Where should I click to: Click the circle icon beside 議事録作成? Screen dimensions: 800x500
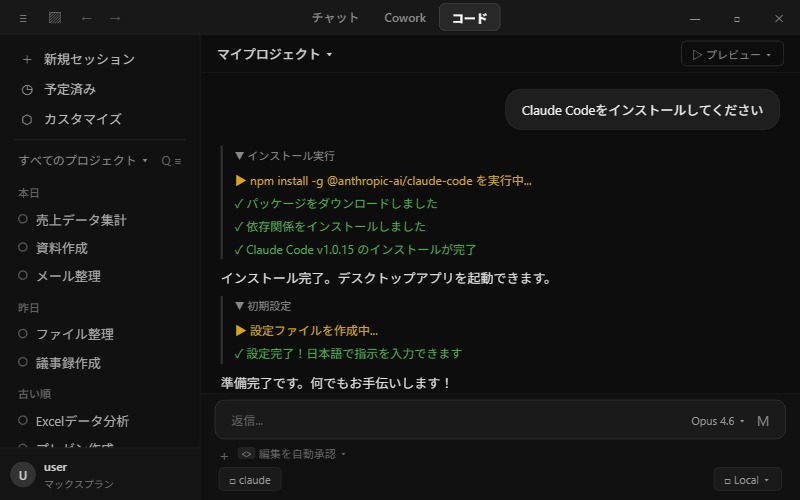tap(23, 362)
